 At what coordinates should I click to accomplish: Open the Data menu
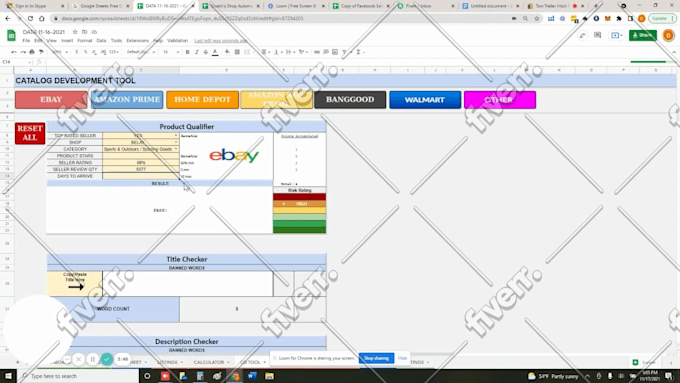(101, 41)
